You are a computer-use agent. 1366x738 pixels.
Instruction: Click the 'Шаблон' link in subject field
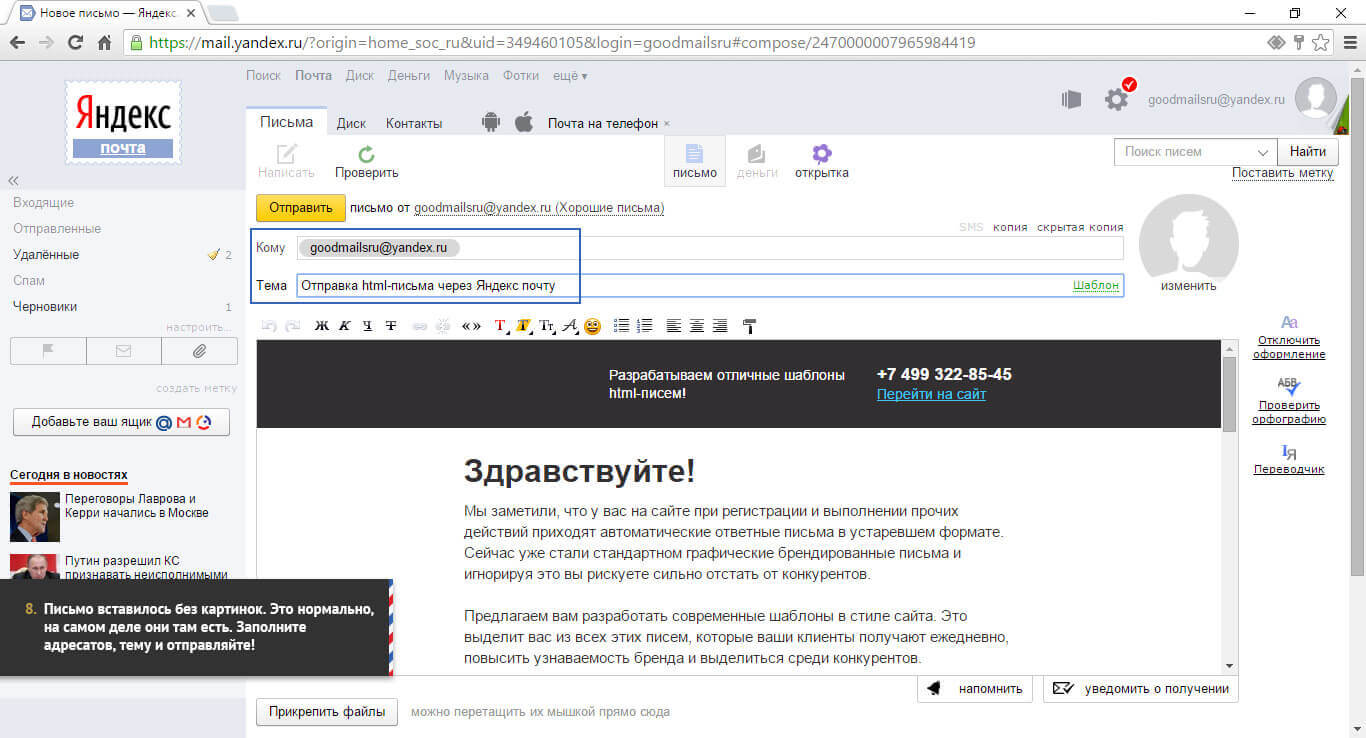tap(1095, 285)
